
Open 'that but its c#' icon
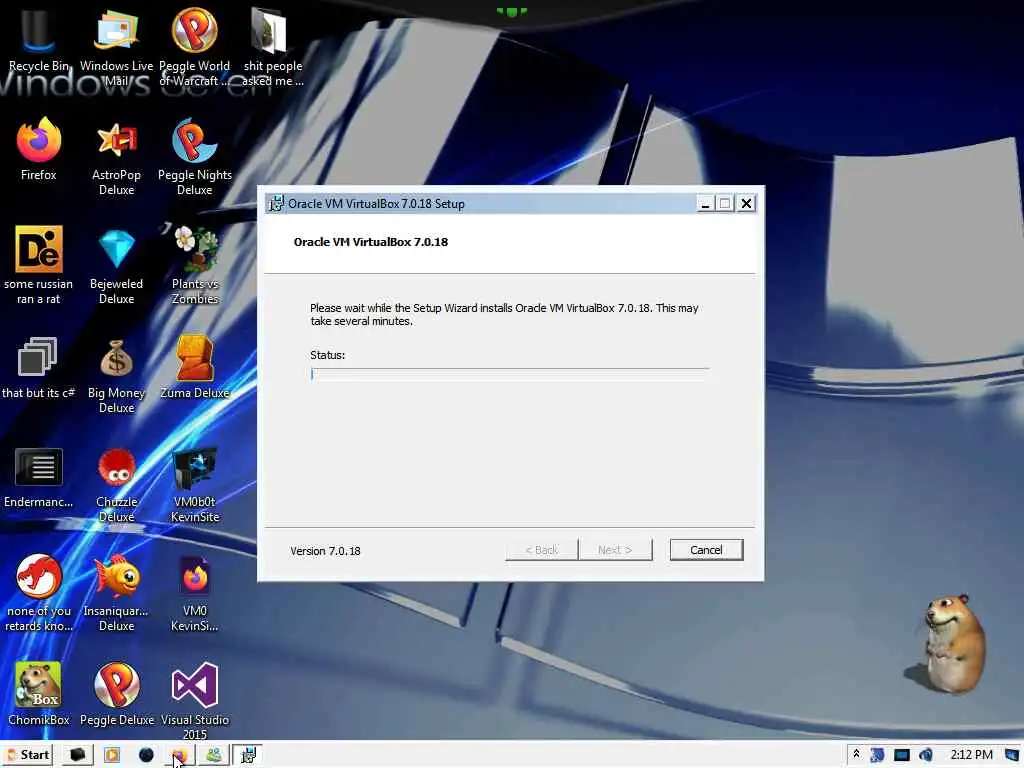pos(37,367)
